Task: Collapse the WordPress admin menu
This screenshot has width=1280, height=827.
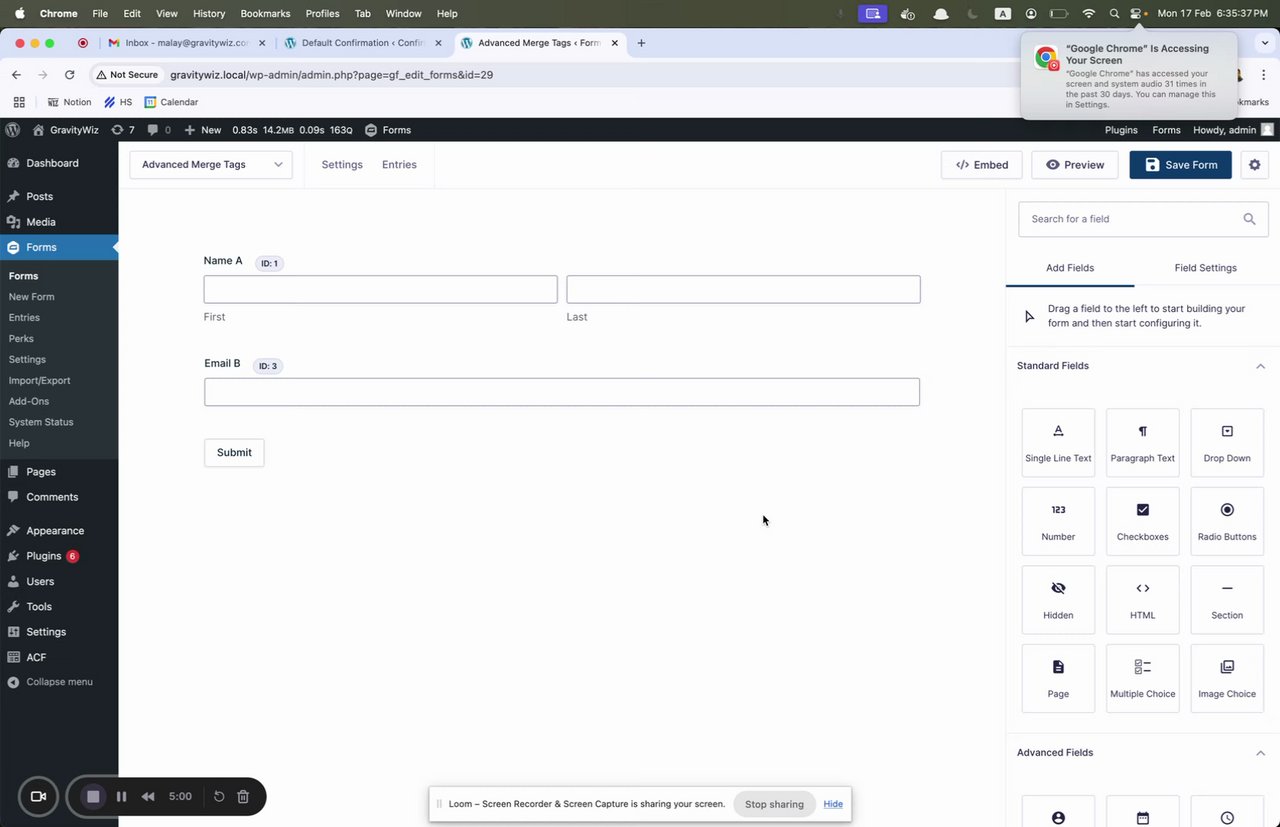Action: 50,682
